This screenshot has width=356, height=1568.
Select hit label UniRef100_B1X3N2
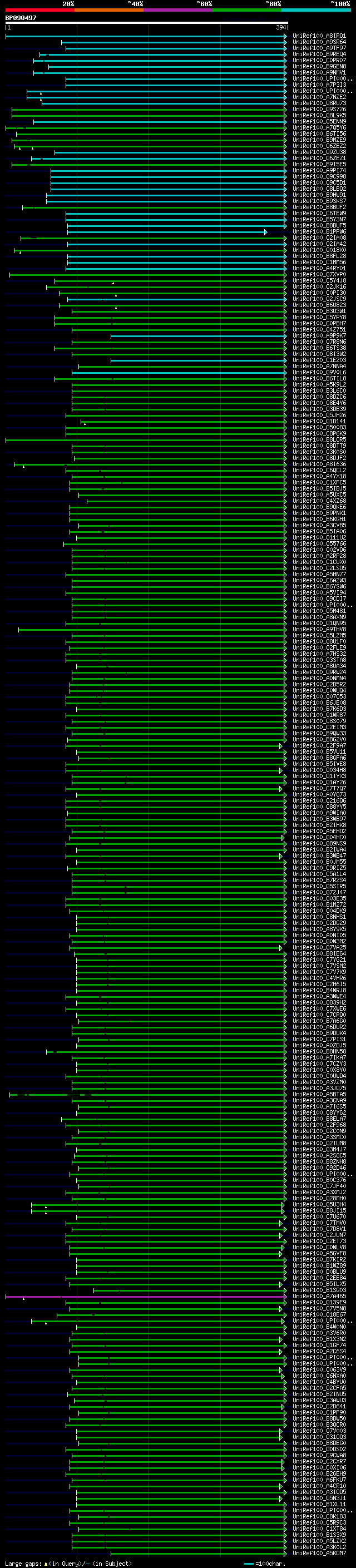[319, 1339]
